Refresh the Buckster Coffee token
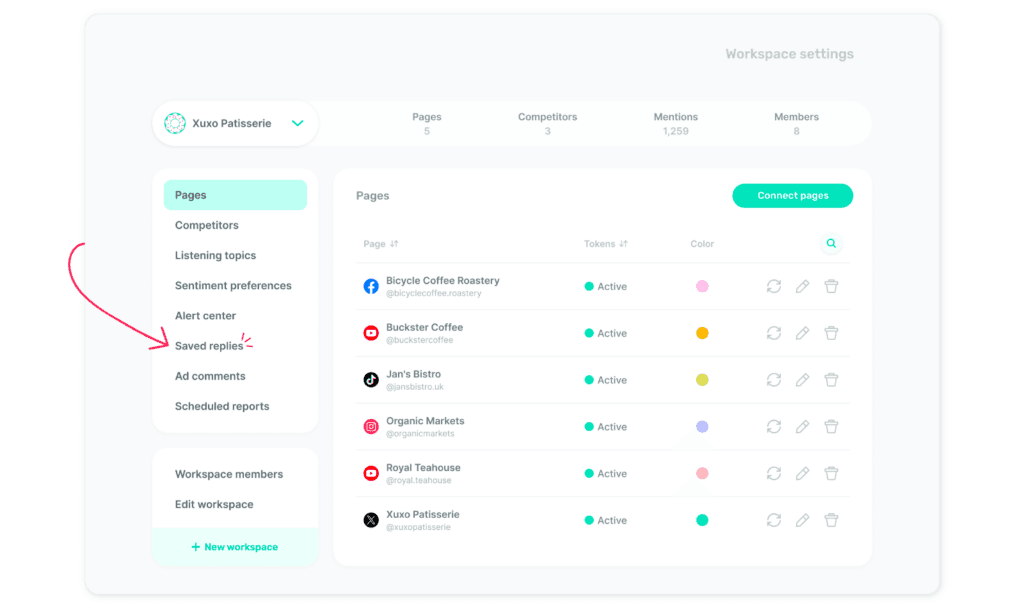This screenshot has height=608, width=1024. [x=774, y=333]
